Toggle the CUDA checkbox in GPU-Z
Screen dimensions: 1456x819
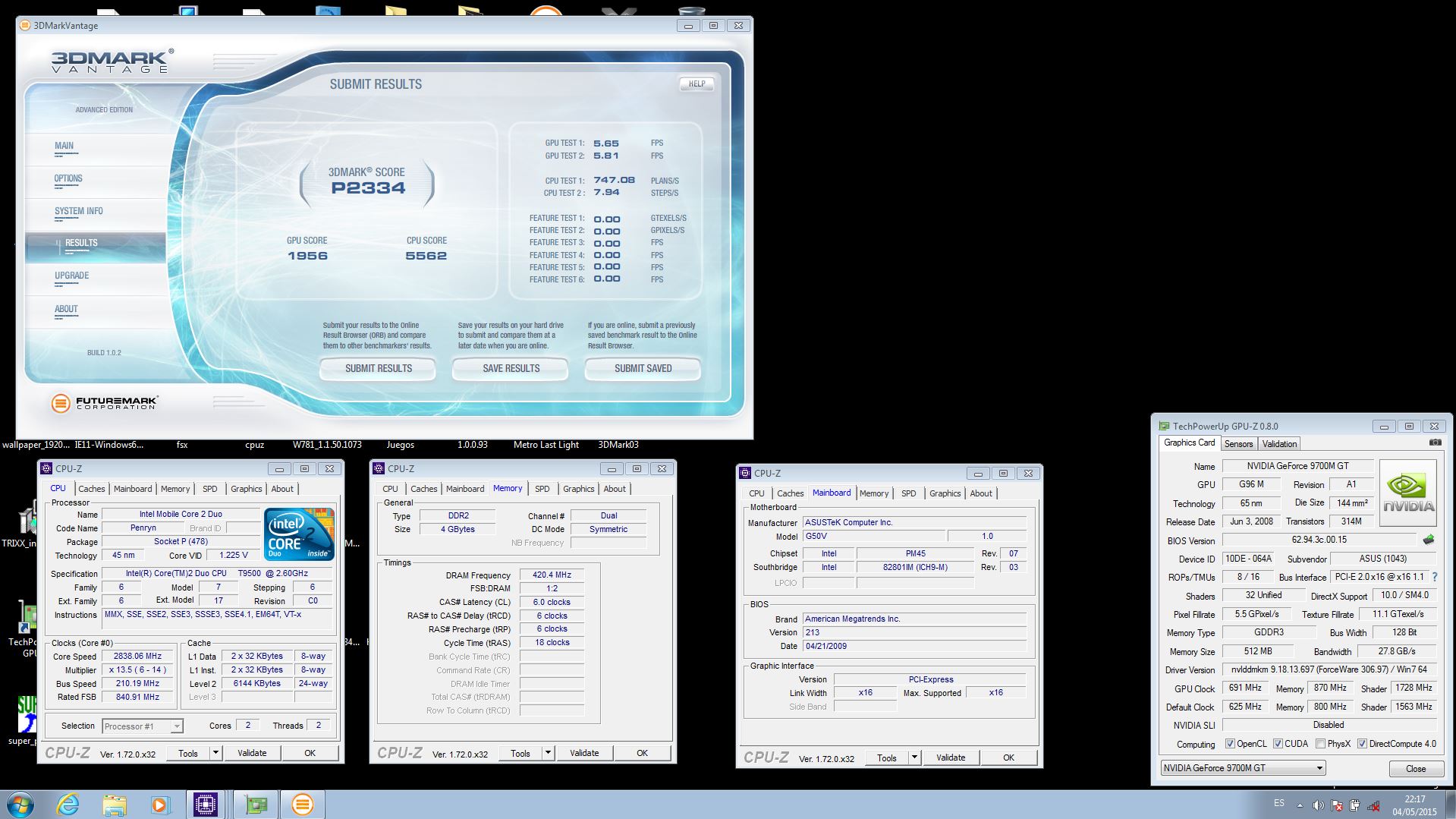1278,744
